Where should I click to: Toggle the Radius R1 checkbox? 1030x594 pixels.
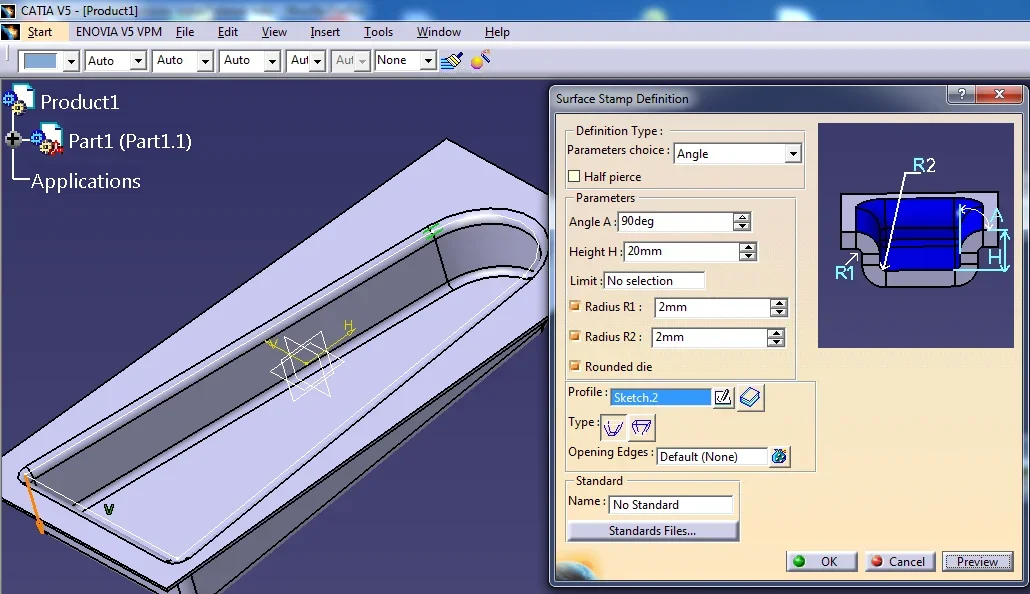[x=575, y=306]
